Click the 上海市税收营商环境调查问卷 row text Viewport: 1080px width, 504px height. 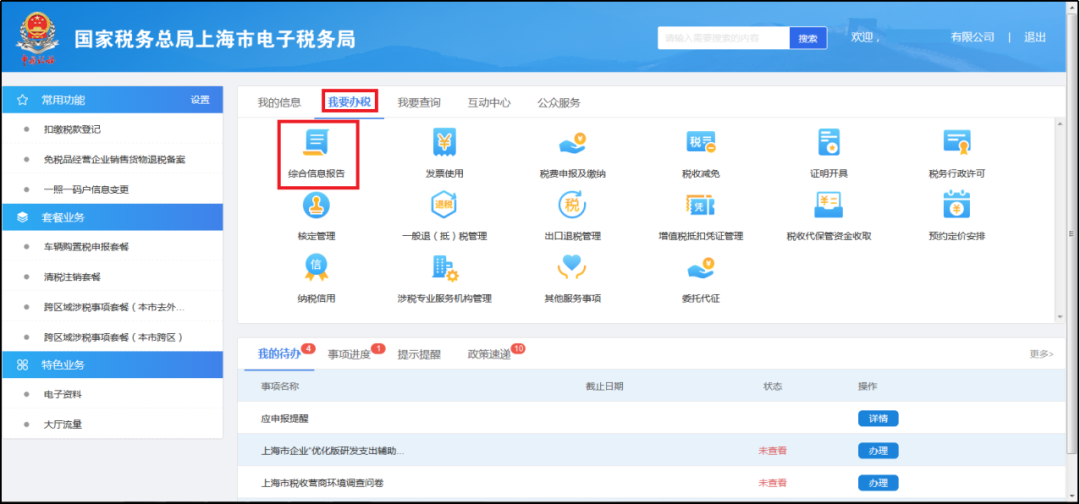(322, 483)
